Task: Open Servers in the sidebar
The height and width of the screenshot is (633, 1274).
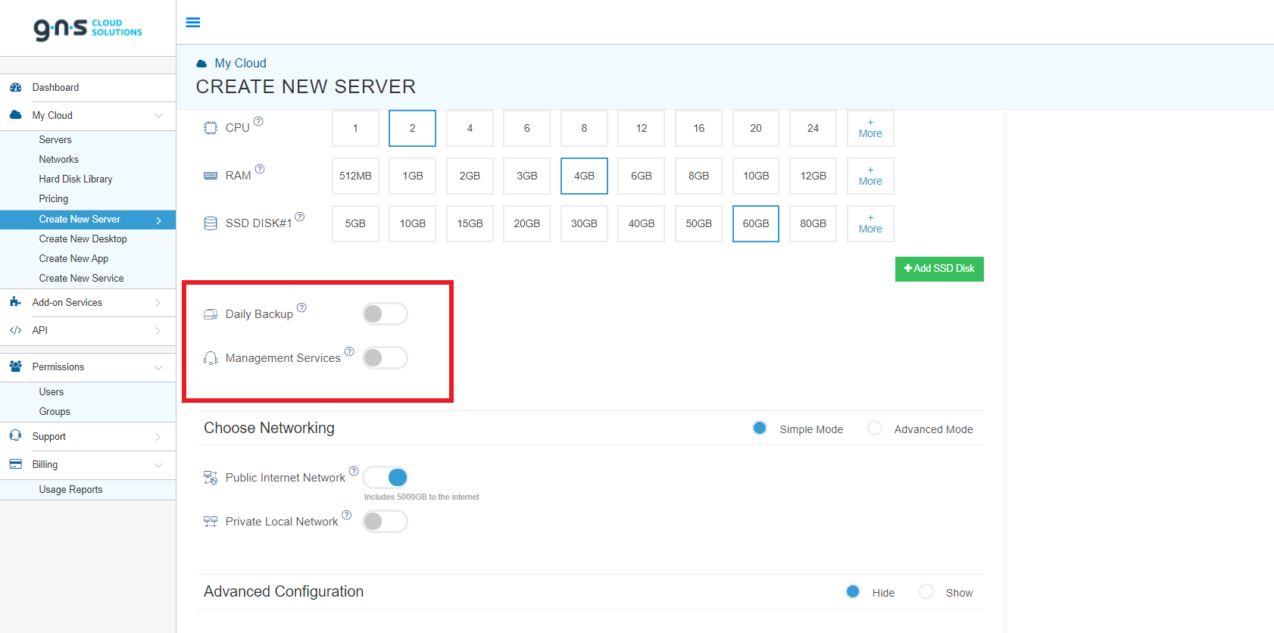Action: (55, 140)
